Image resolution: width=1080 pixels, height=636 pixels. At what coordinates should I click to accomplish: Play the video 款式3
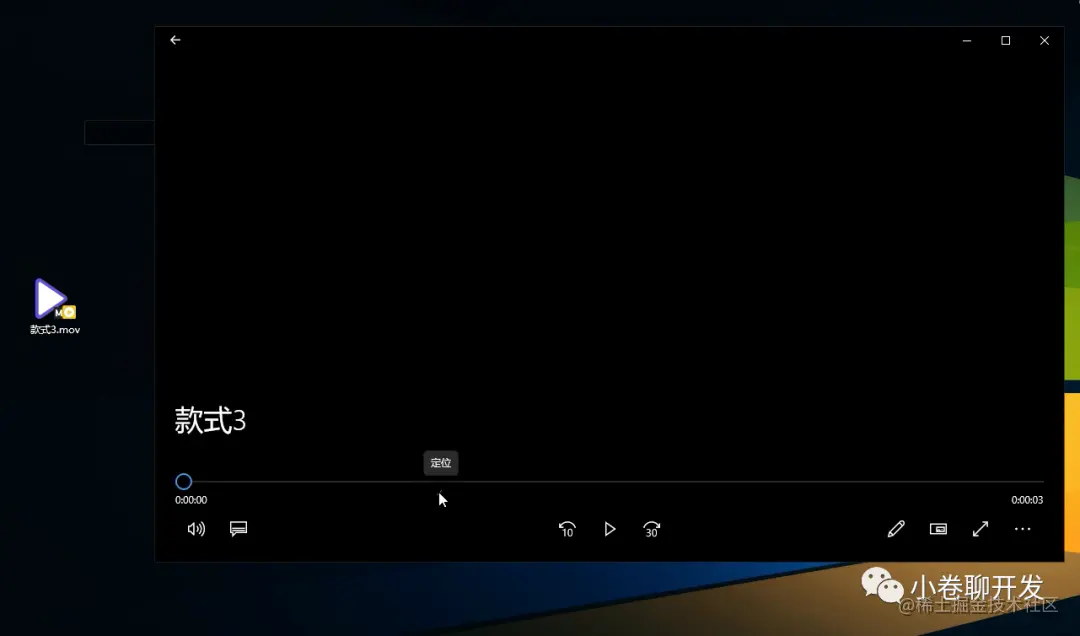coord(610,529)
